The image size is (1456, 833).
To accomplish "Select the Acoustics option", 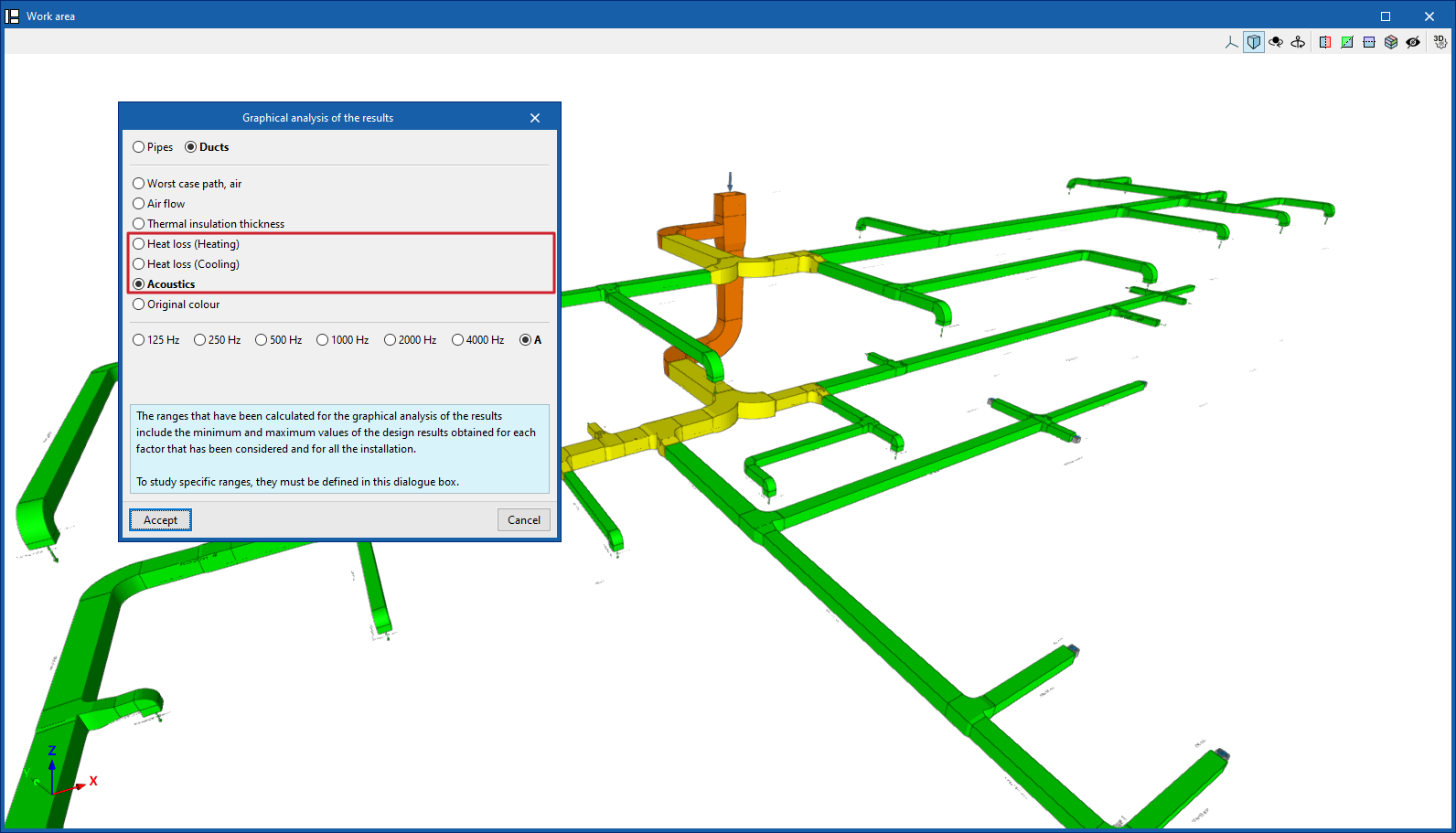I will [x=165, y=284].
